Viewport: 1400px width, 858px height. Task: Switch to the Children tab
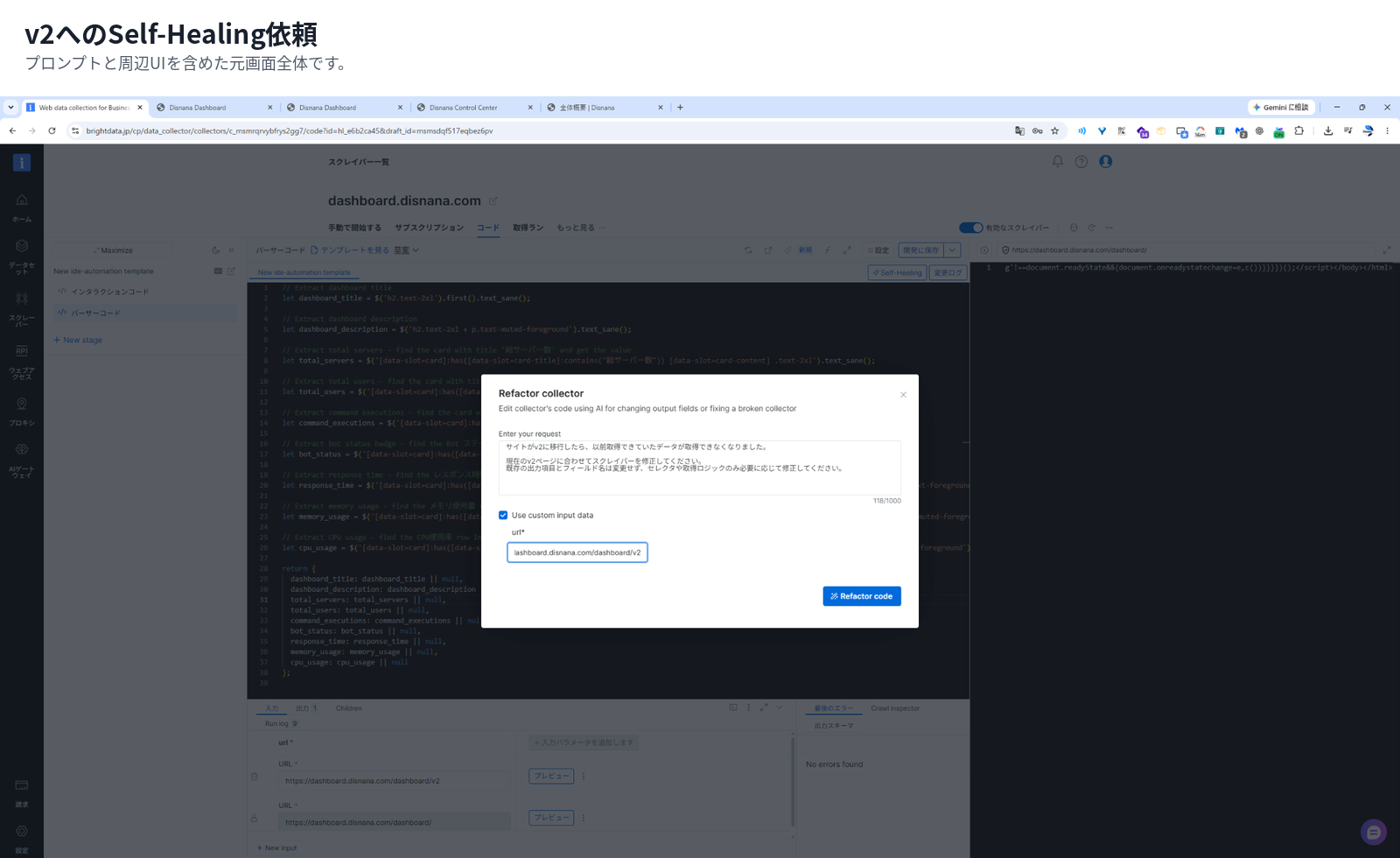pyautogui.click(x=349, y=708)
